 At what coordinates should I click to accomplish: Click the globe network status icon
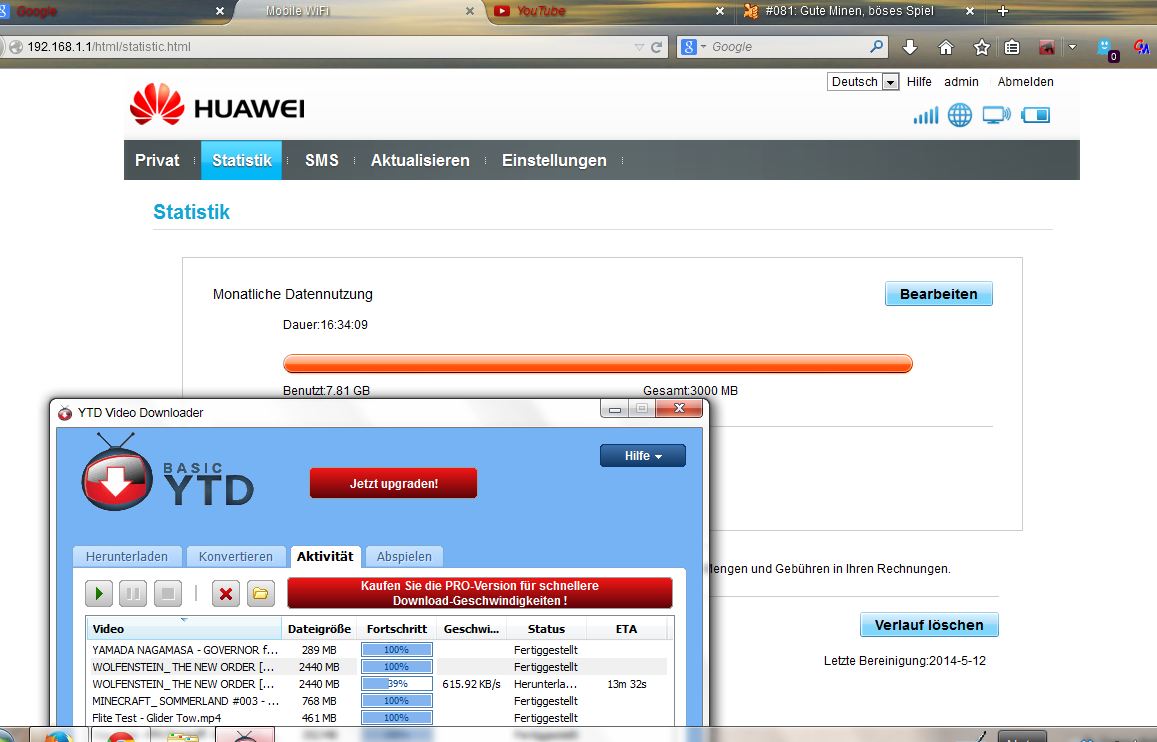pyautogui.click(x=959, y=115)
